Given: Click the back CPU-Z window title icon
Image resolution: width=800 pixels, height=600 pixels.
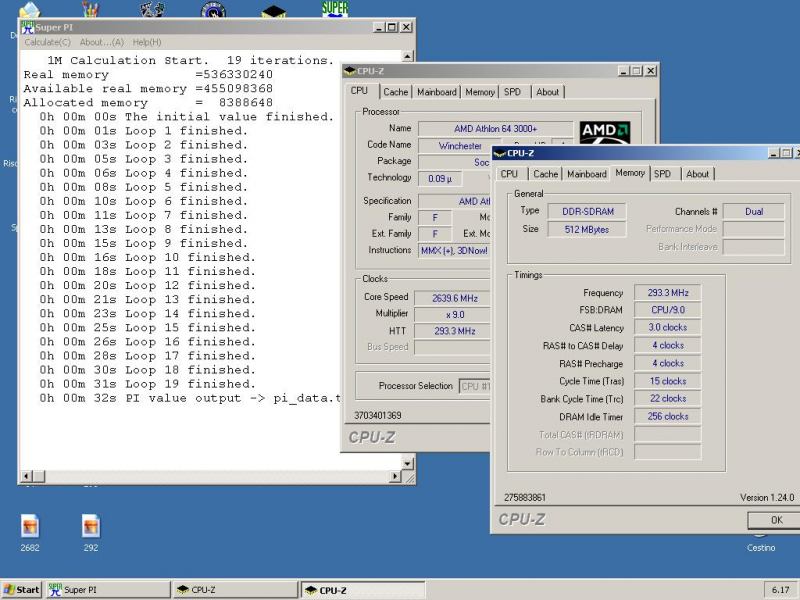Looking at the screenshot, I should (350, 71).
